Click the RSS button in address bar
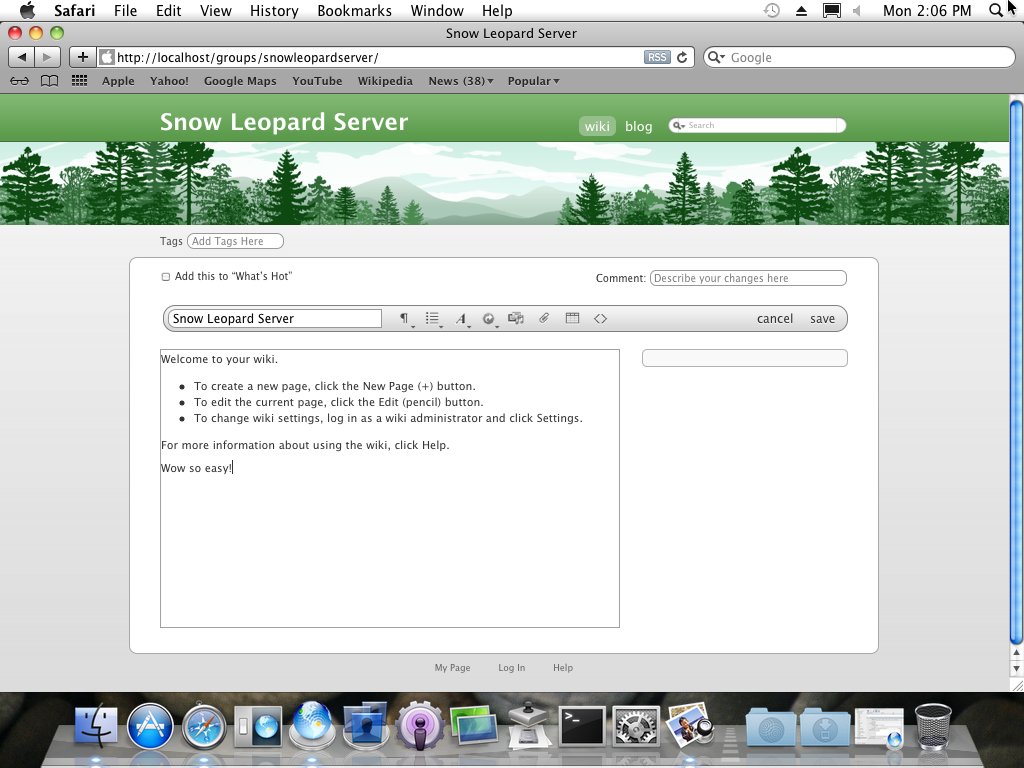The height and width of the screenshot is (768, 1024). pos(657,57)
